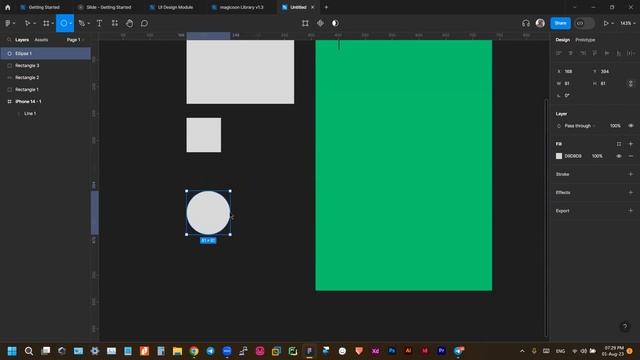Select the Line 1 layer

(45, 113)
